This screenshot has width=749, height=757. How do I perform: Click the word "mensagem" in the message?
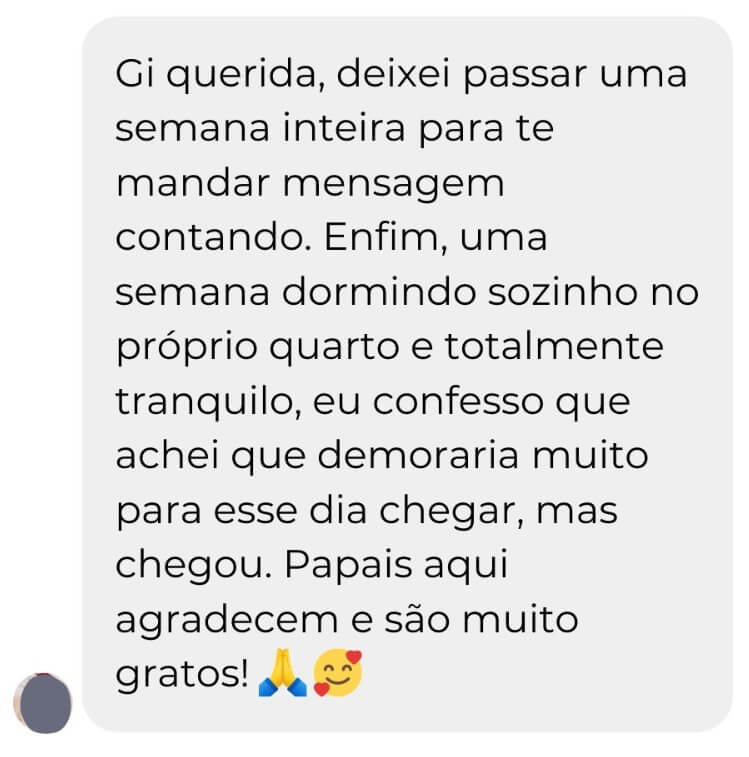[393, 185]
